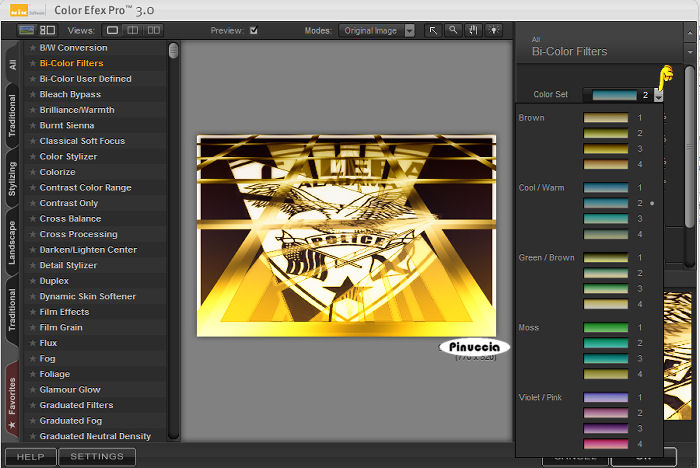Open the Favorites tab
This screenshot has height=468, width=700.
click(x=12, y=402)
